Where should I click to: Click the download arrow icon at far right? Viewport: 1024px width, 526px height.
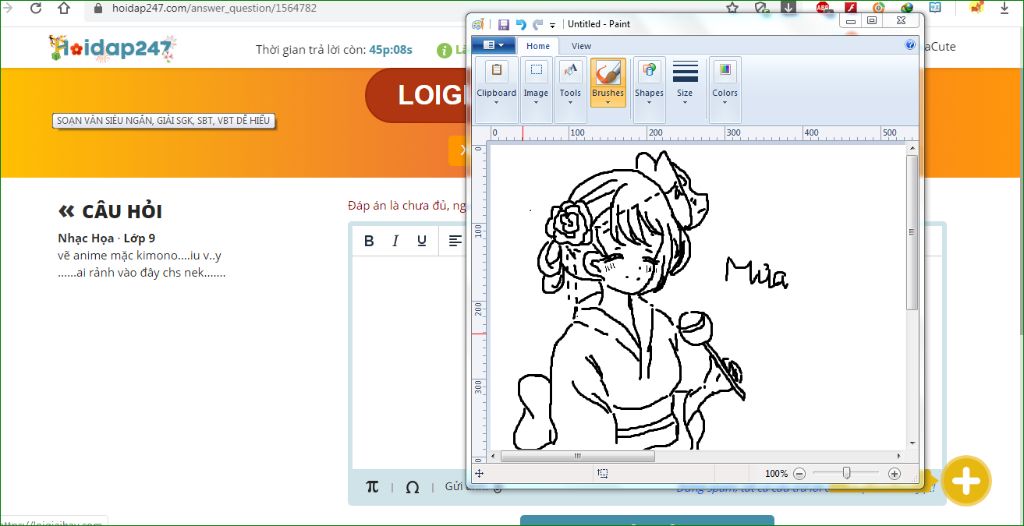[1004, 8]
